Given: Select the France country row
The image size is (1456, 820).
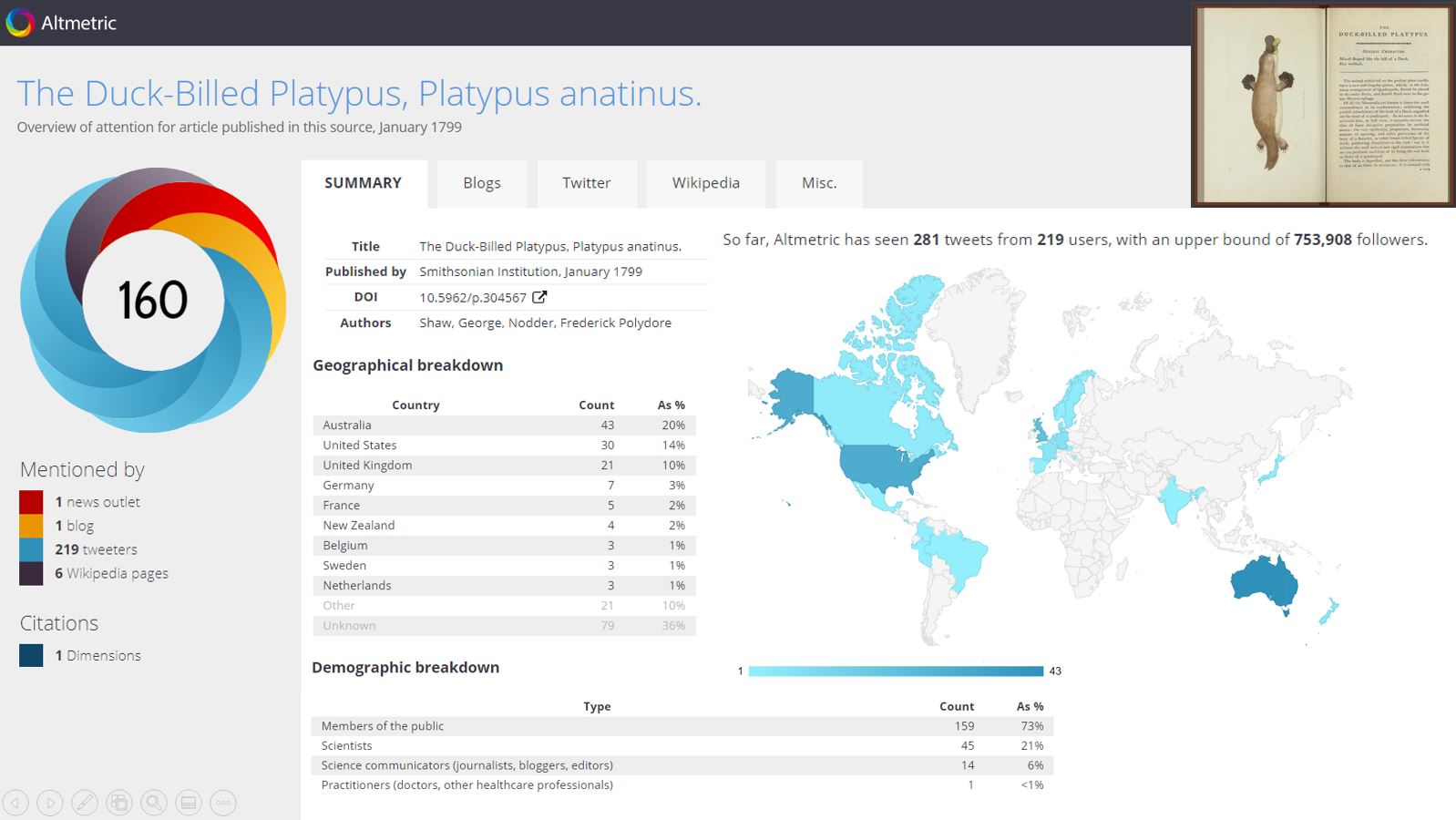Looking at the screenshot, I should coord(504,506).
